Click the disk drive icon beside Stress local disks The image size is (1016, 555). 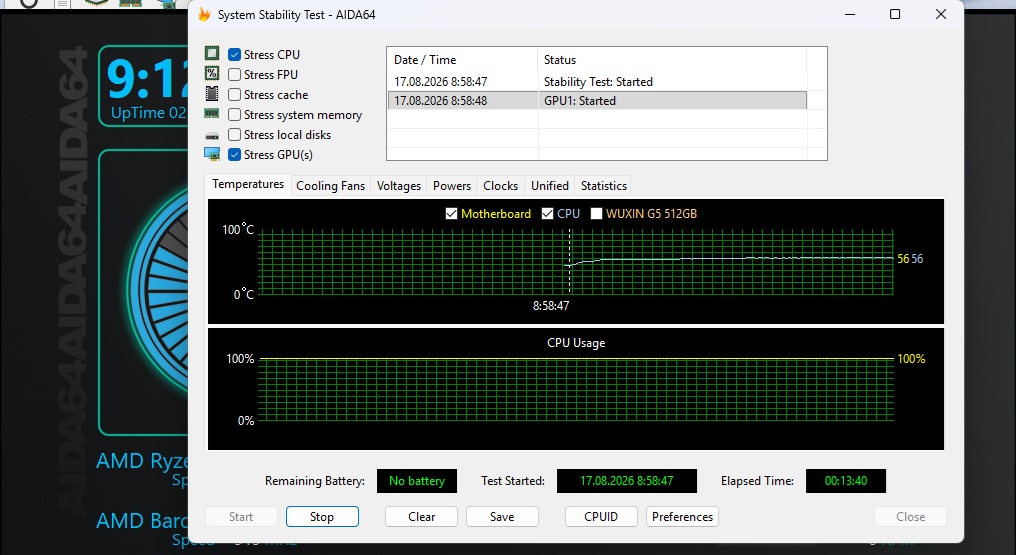(x=212, y=135)
